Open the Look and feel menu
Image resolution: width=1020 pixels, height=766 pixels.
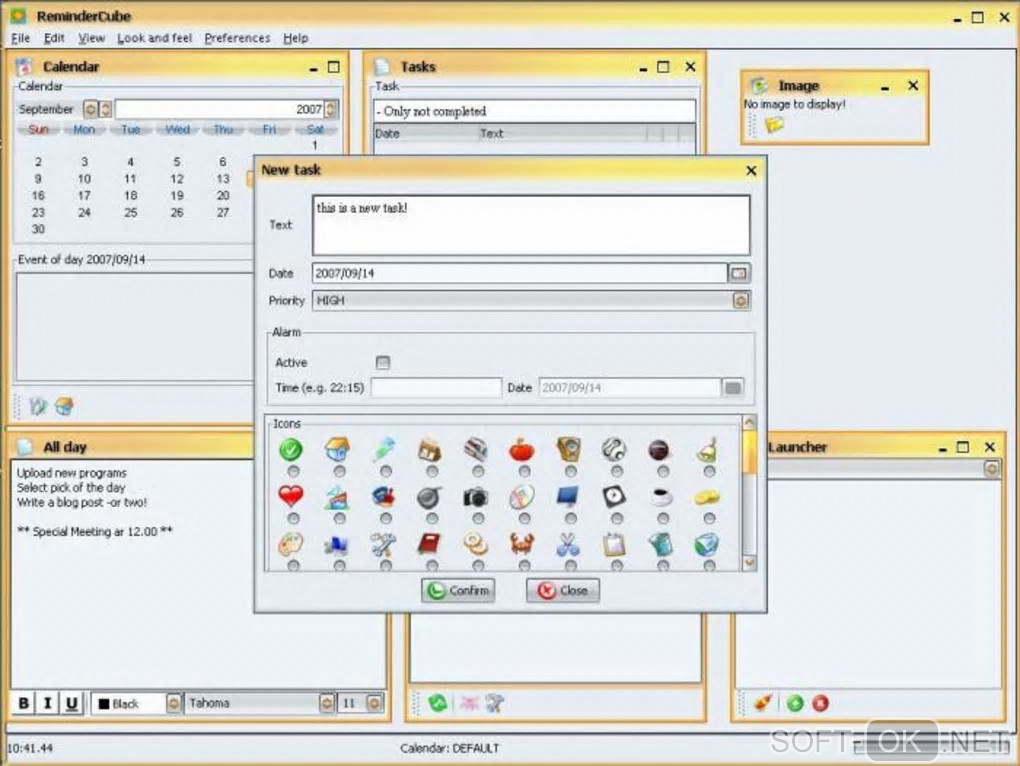point(154,38)
